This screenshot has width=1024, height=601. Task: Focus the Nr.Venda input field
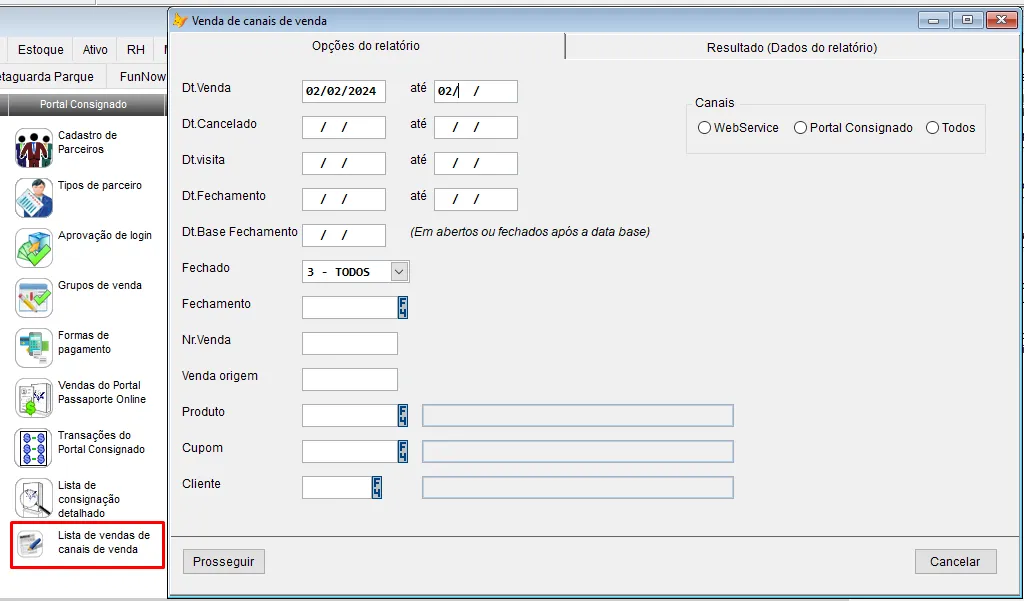[x=349, y=344]
